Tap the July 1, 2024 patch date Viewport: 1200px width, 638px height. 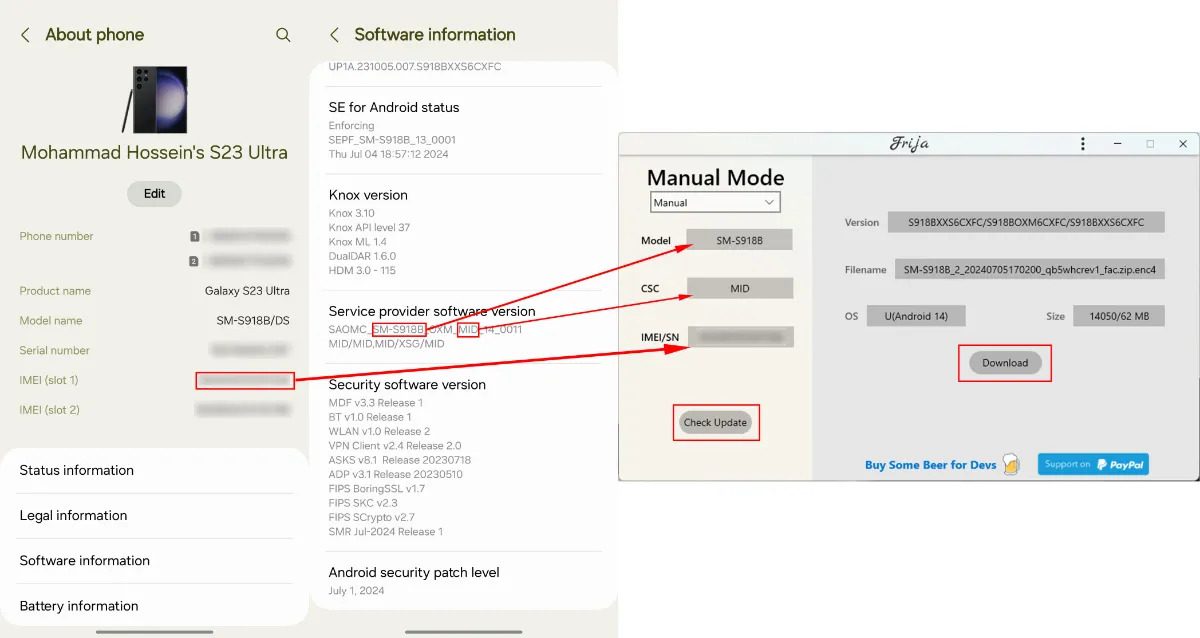coord(356,591)
